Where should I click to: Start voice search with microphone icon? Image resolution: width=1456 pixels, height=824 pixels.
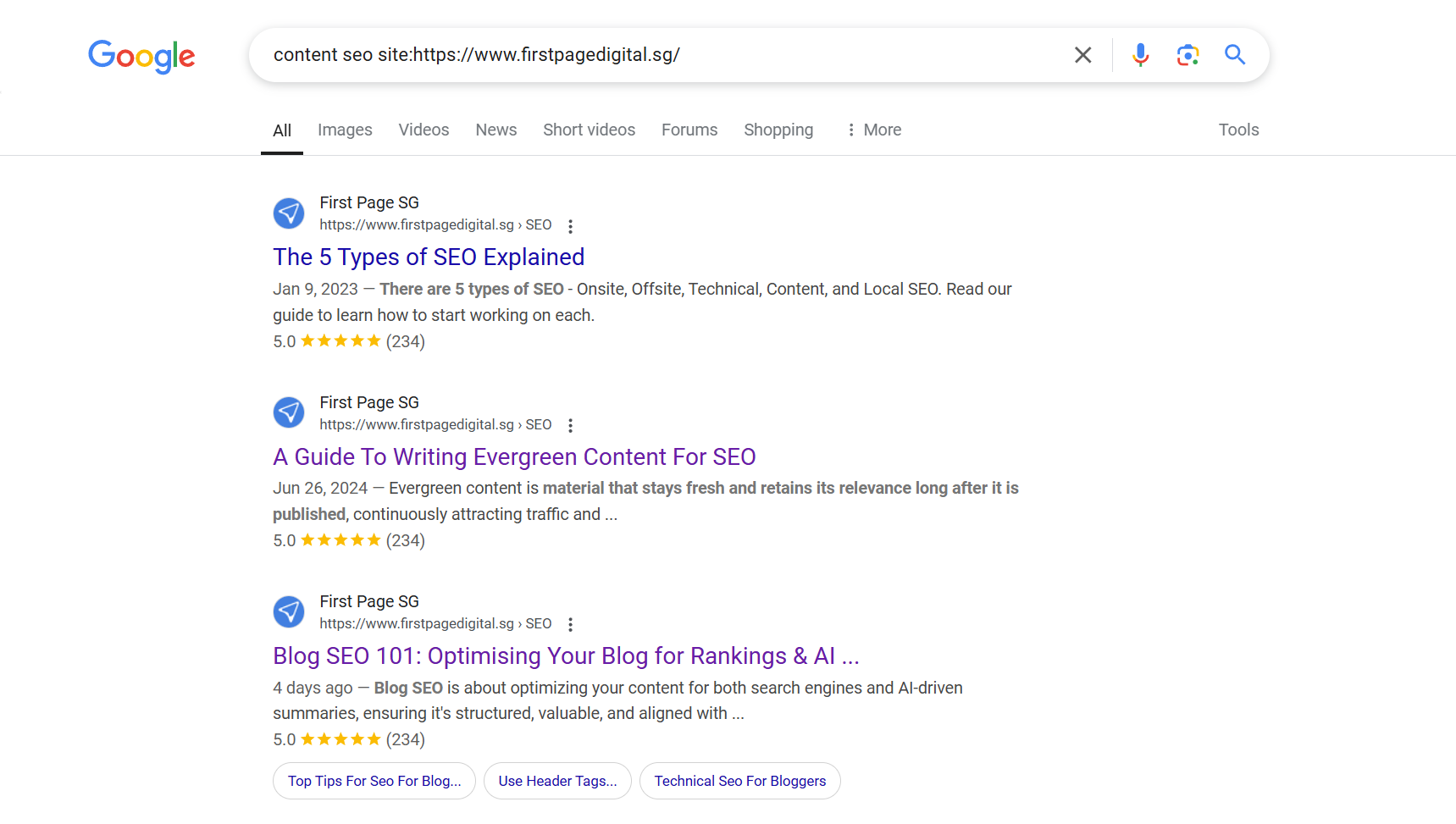(1140, 55)
